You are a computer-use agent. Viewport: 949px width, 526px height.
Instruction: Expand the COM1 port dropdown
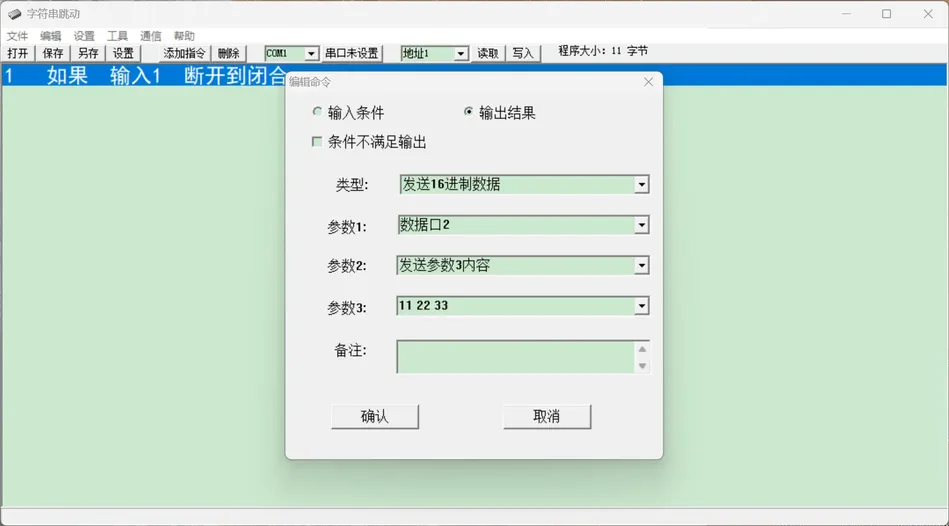click(311, 54)
